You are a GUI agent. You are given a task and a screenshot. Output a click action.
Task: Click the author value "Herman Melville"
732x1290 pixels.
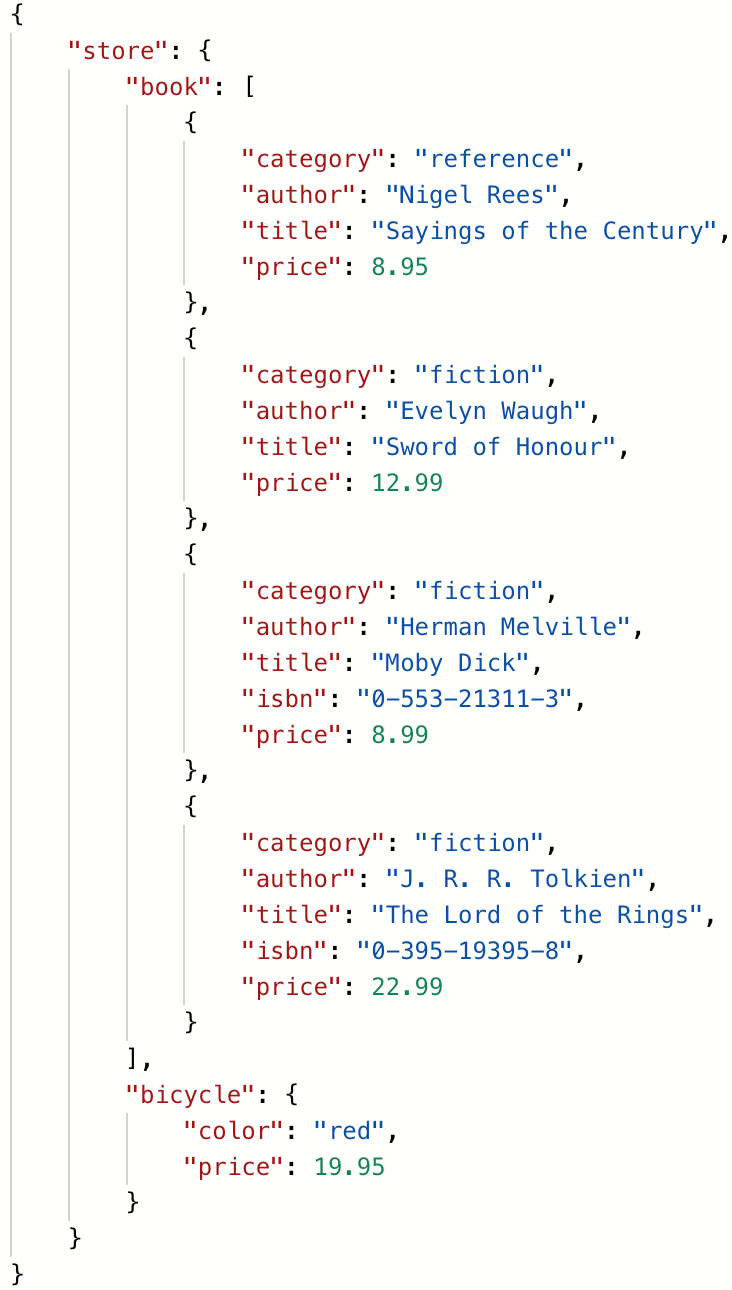point(508,627)
